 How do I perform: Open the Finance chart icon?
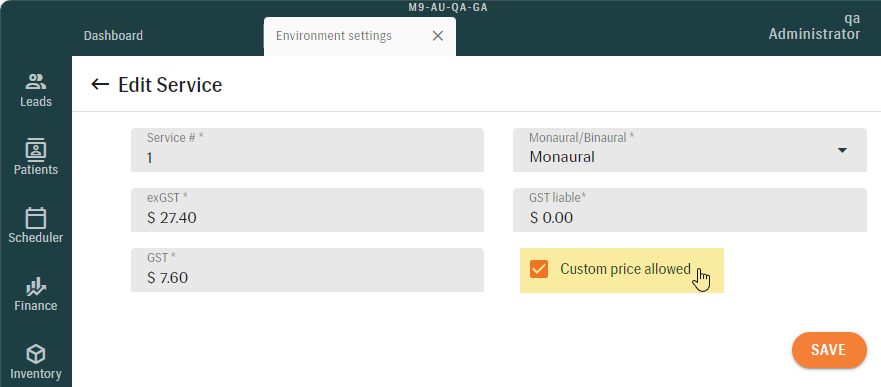click(36, 286)
